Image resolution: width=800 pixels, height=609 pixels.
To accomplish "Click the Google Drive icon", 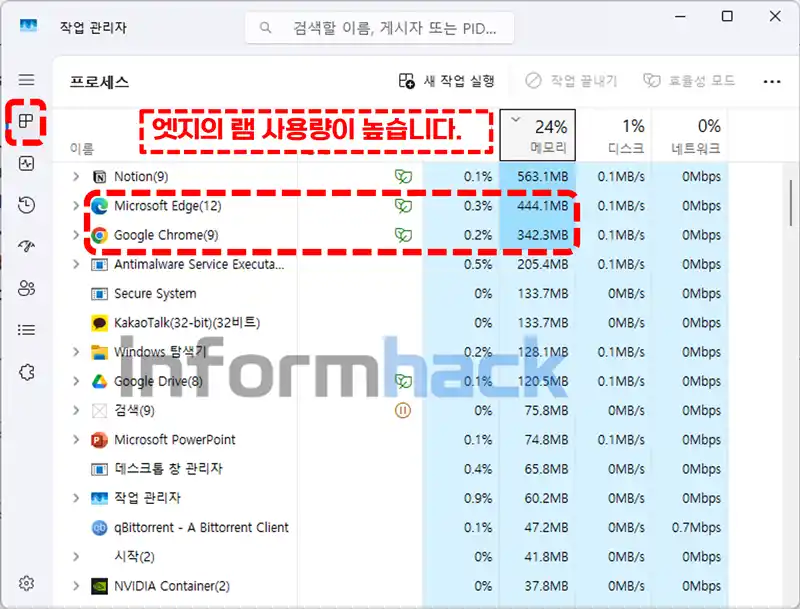I will click(x=99, y=382).
